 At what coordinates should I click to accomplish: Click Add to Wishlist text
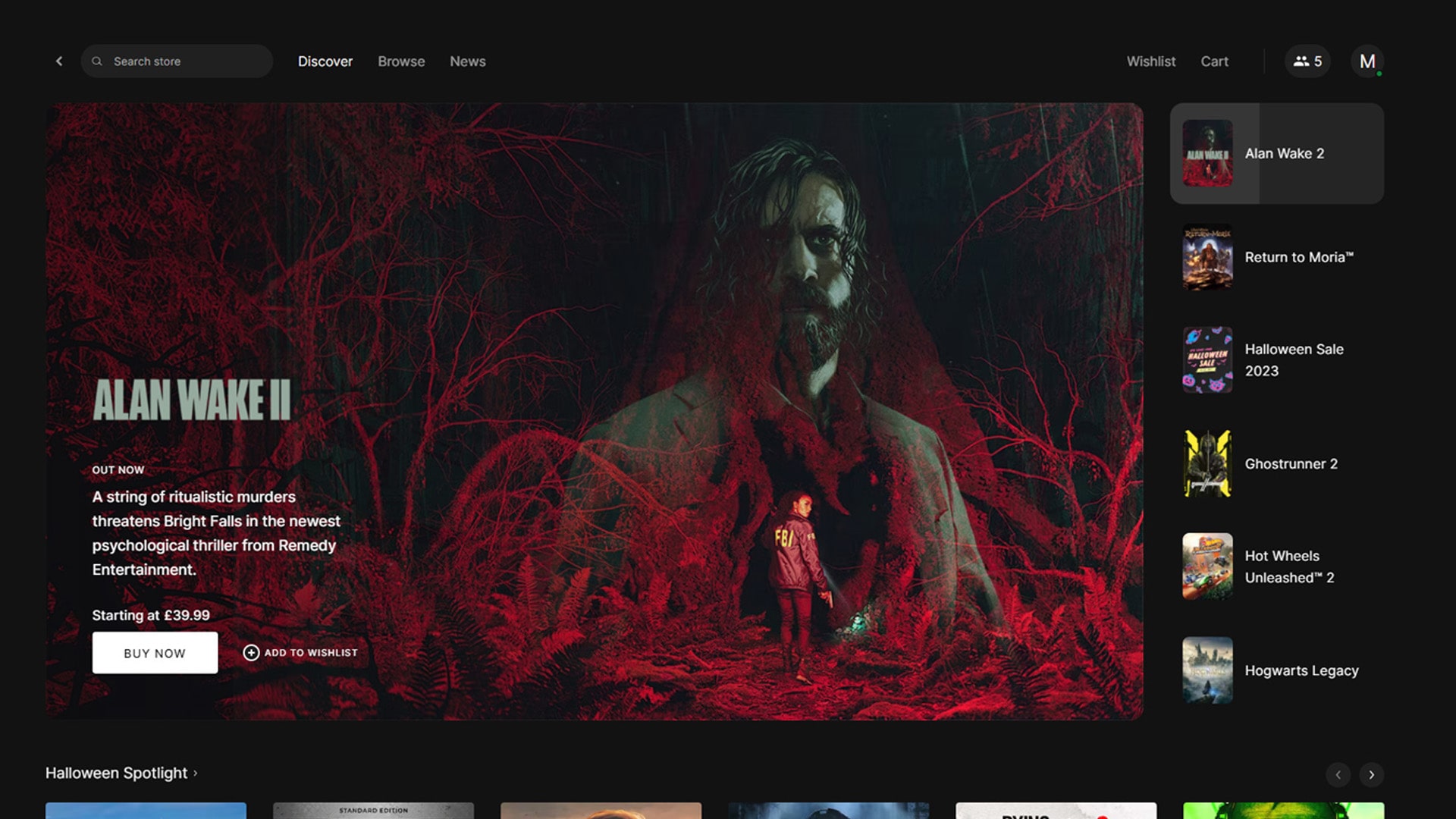point(311,653)
